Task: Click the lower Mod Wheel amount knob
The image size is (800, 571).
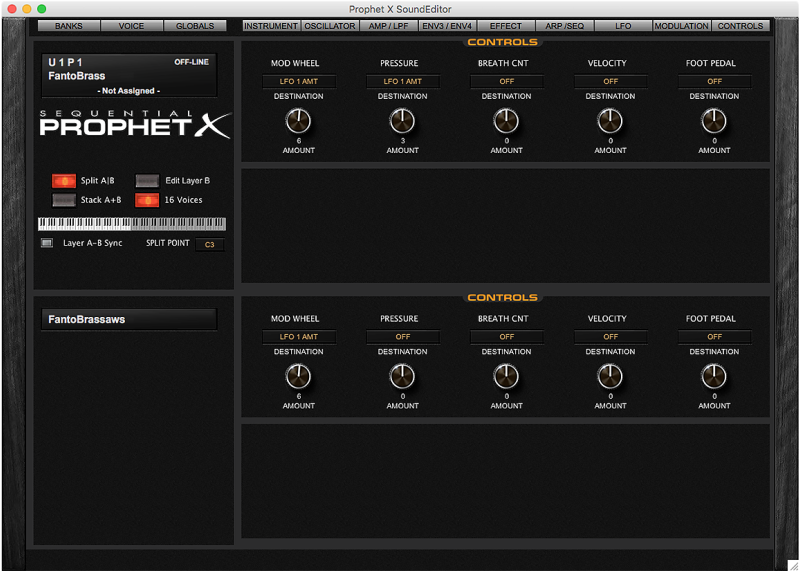Action: (x=298, y=376)
